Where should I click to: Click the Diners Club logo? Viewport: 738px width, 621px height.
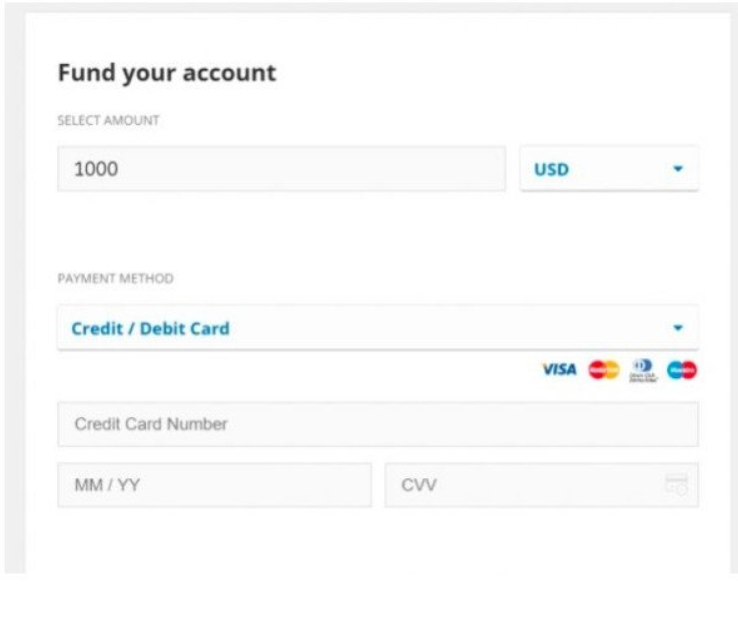(x=643, y=370)
